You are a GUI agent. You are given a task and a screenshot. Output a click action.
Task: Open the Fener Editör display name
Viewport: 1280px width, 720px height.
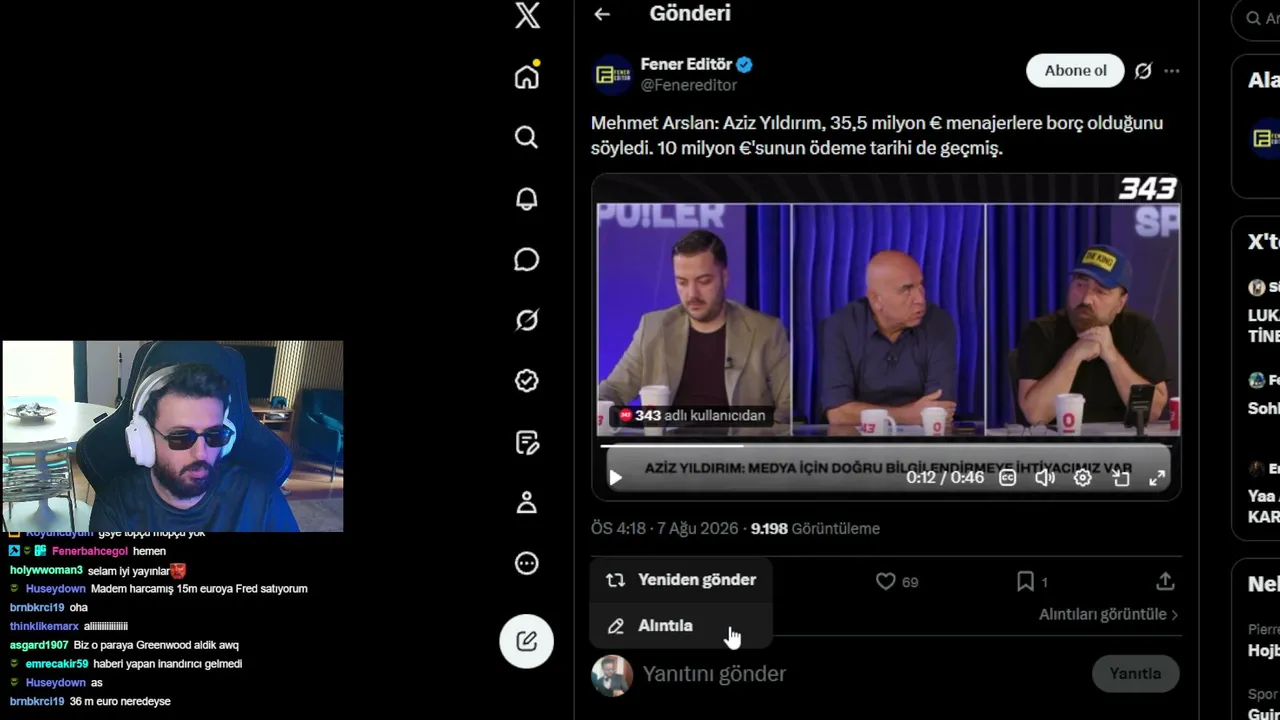686,64
